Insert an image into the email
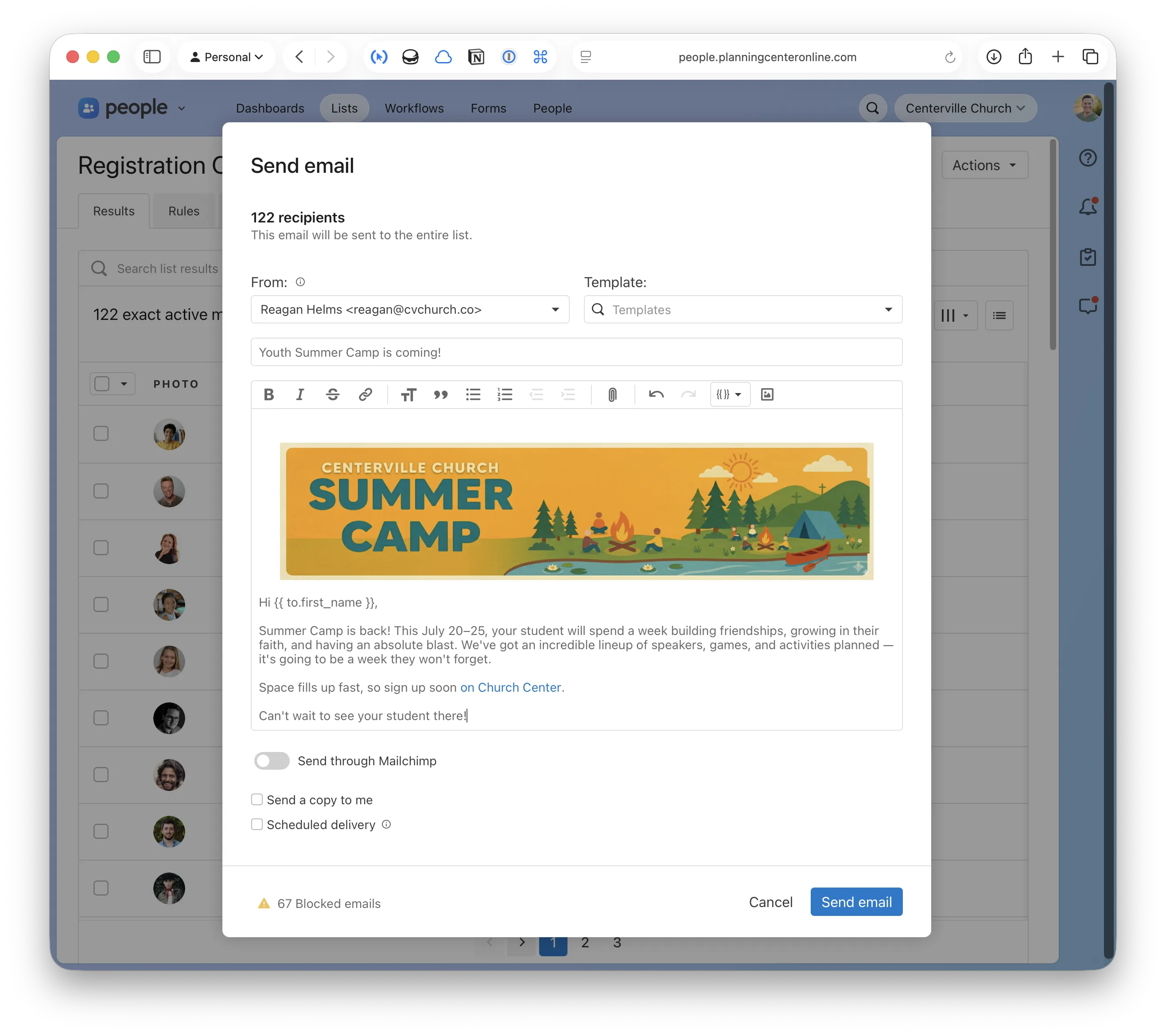Image resolution: width=1166 pixels, height=1036 pixels. 767,394
